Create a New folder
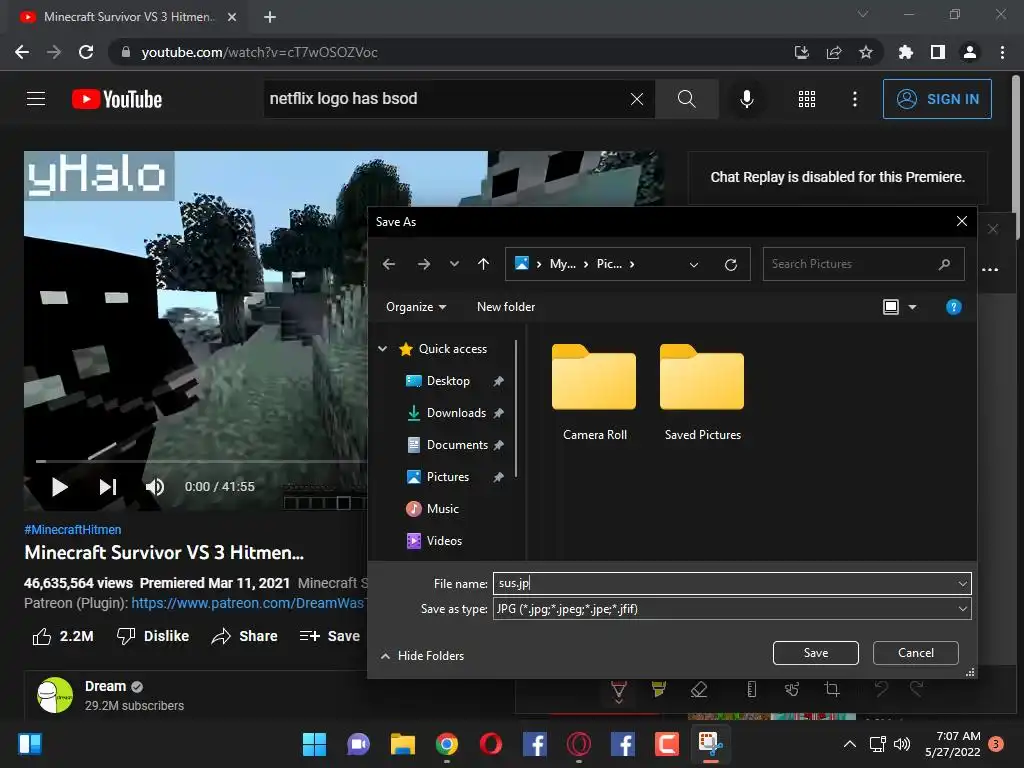The height and width of the screenshot is (768, 1024). click(x=506, y=307)
